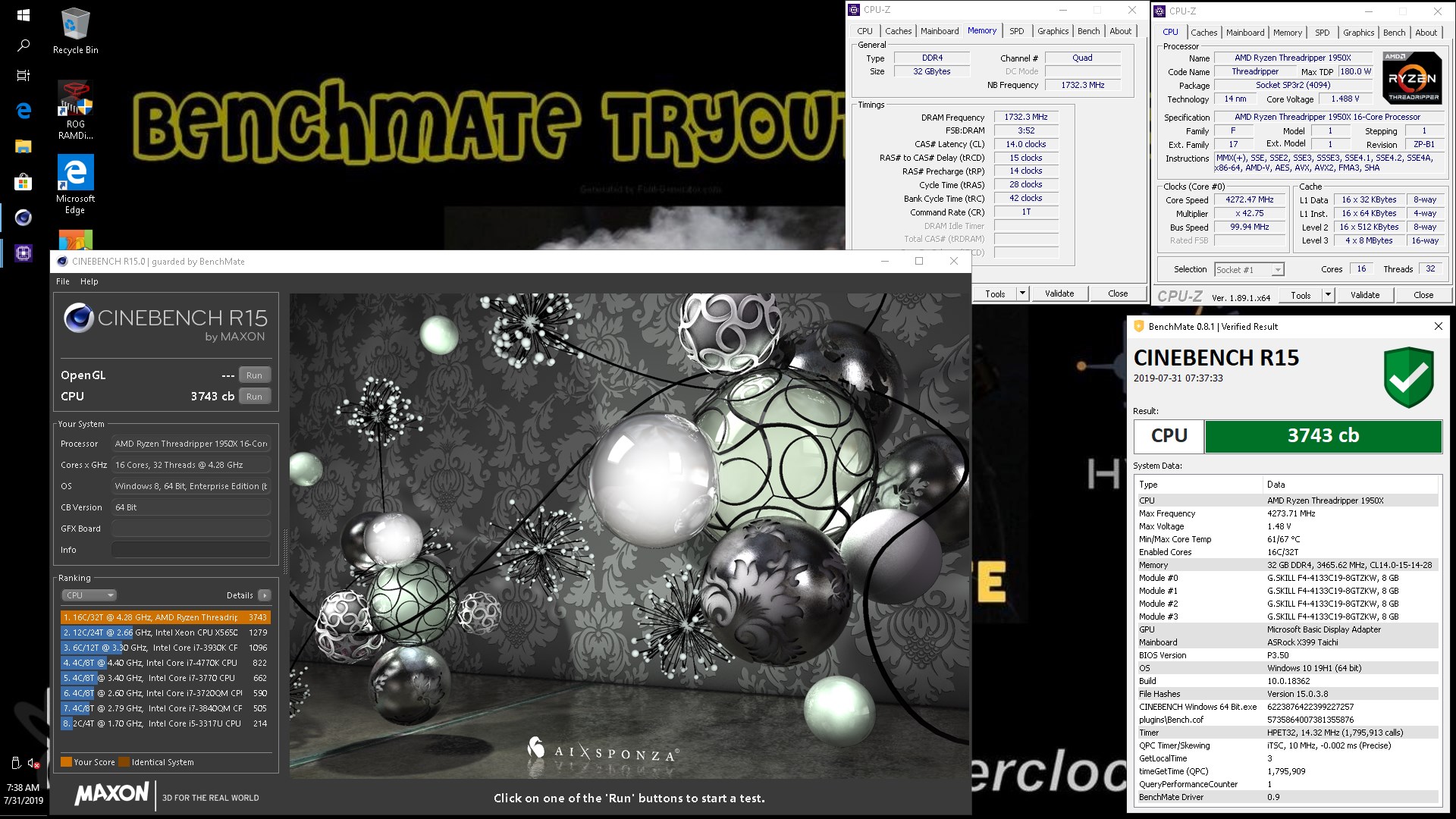Click Identical System legend swatch
1456x819 pixels.
click(124, 762)
